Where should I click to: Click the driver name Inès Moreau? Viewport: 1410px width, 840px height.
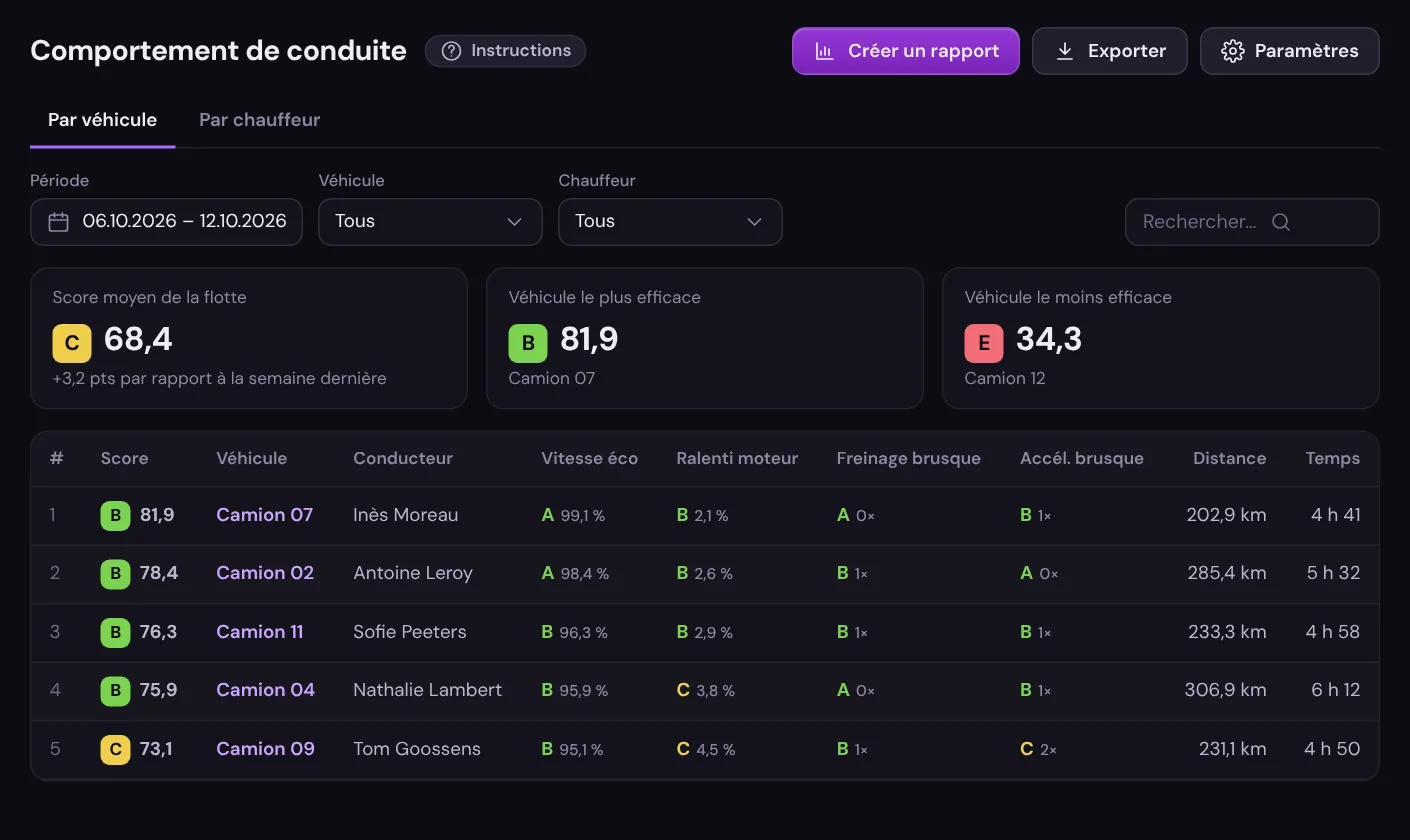point(406,515)
